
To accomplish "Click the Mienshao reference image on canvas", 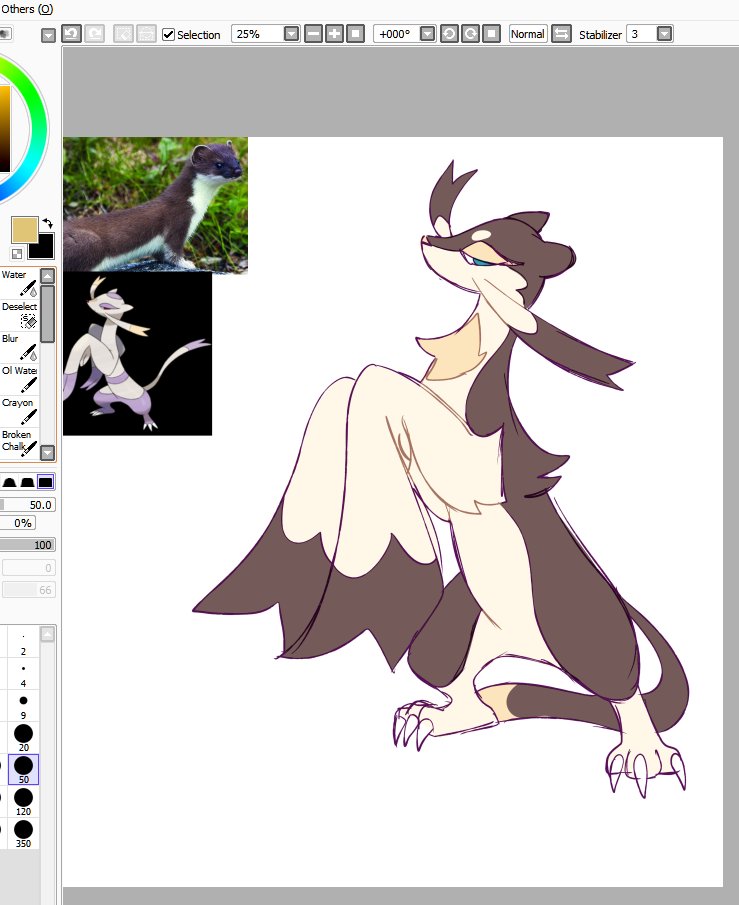I will pyautogui.click(x=137, y=354).
